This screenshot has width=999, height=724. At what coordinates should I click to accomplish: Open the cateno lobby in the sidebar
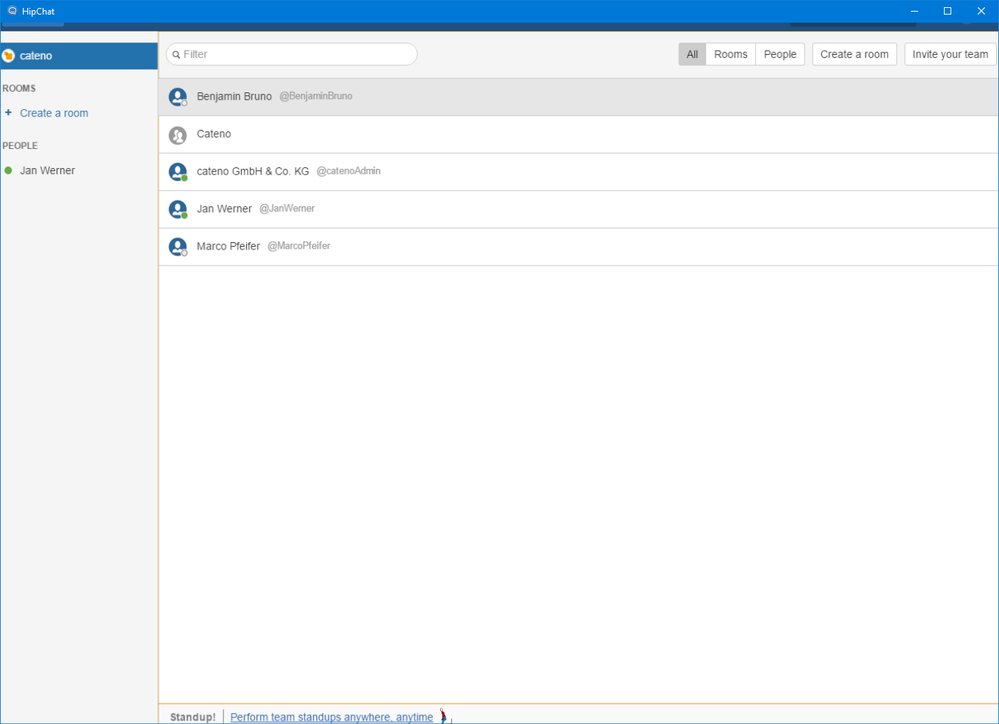click(x=79, y=55)
